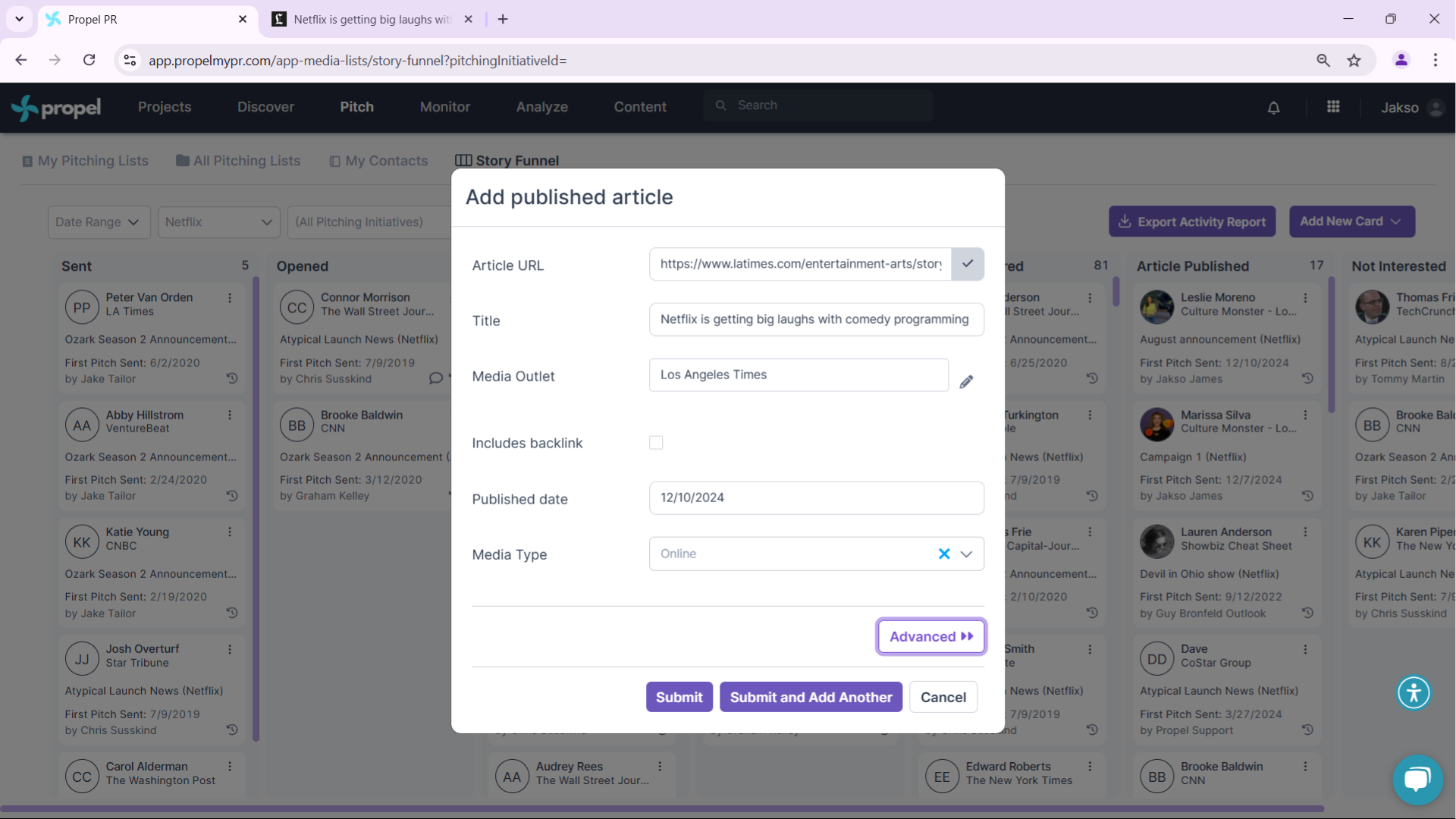
Task: Close the Netflix article browser tab
Action: [468, 19]
